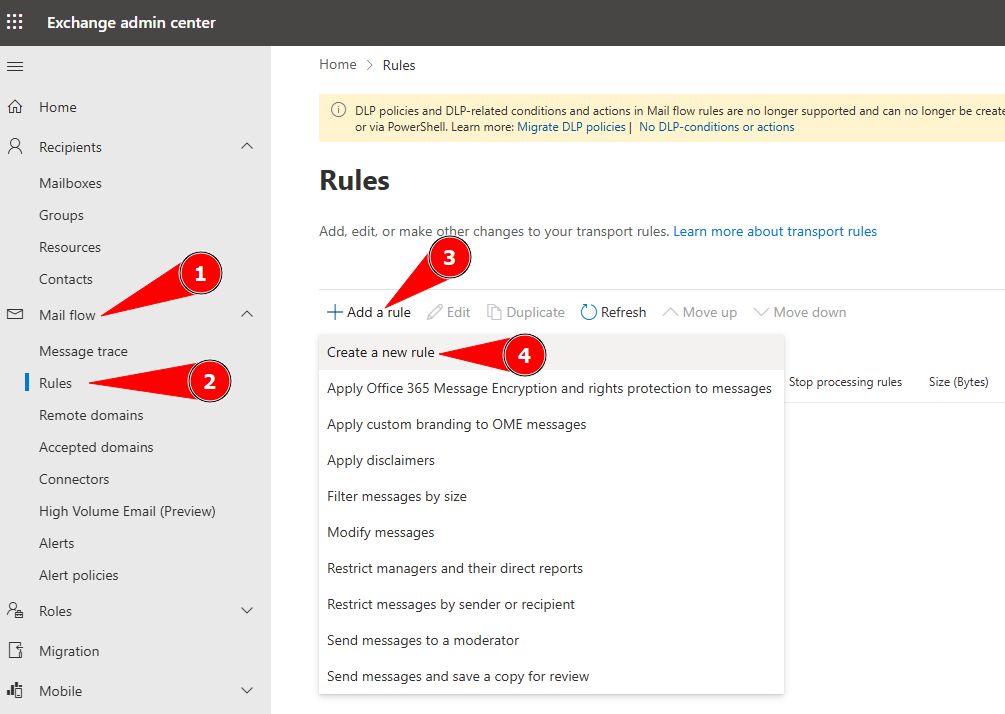Click the Mobile devices icon

[x=15, y=690]
